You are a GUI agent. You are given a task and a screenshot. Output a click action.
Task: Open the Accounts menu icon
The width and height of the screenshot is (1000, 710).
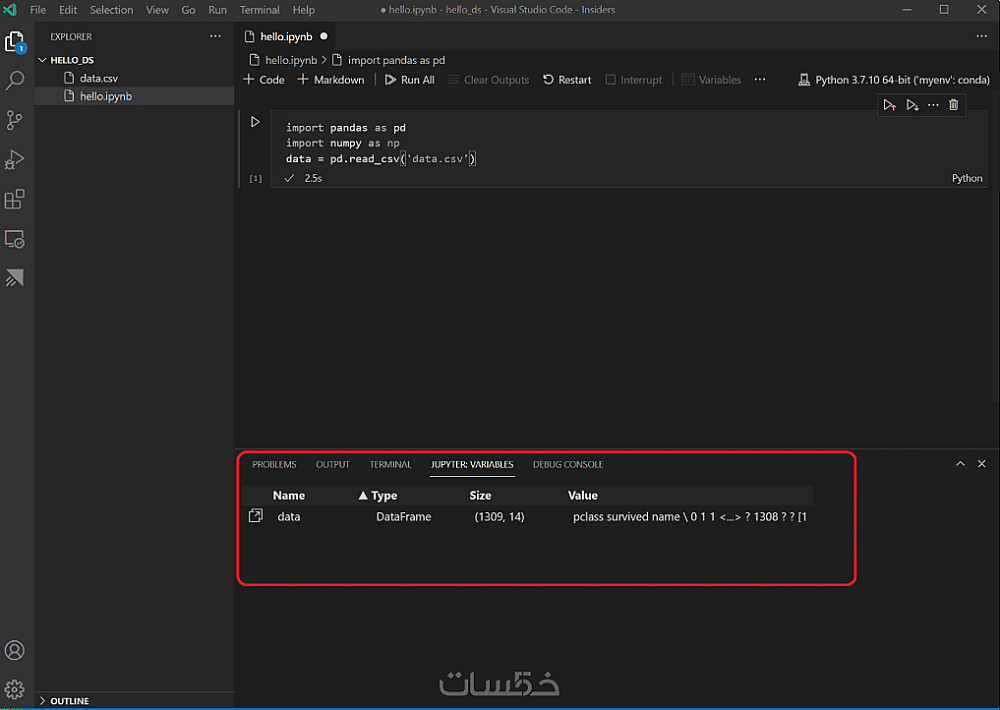[14, 650]
